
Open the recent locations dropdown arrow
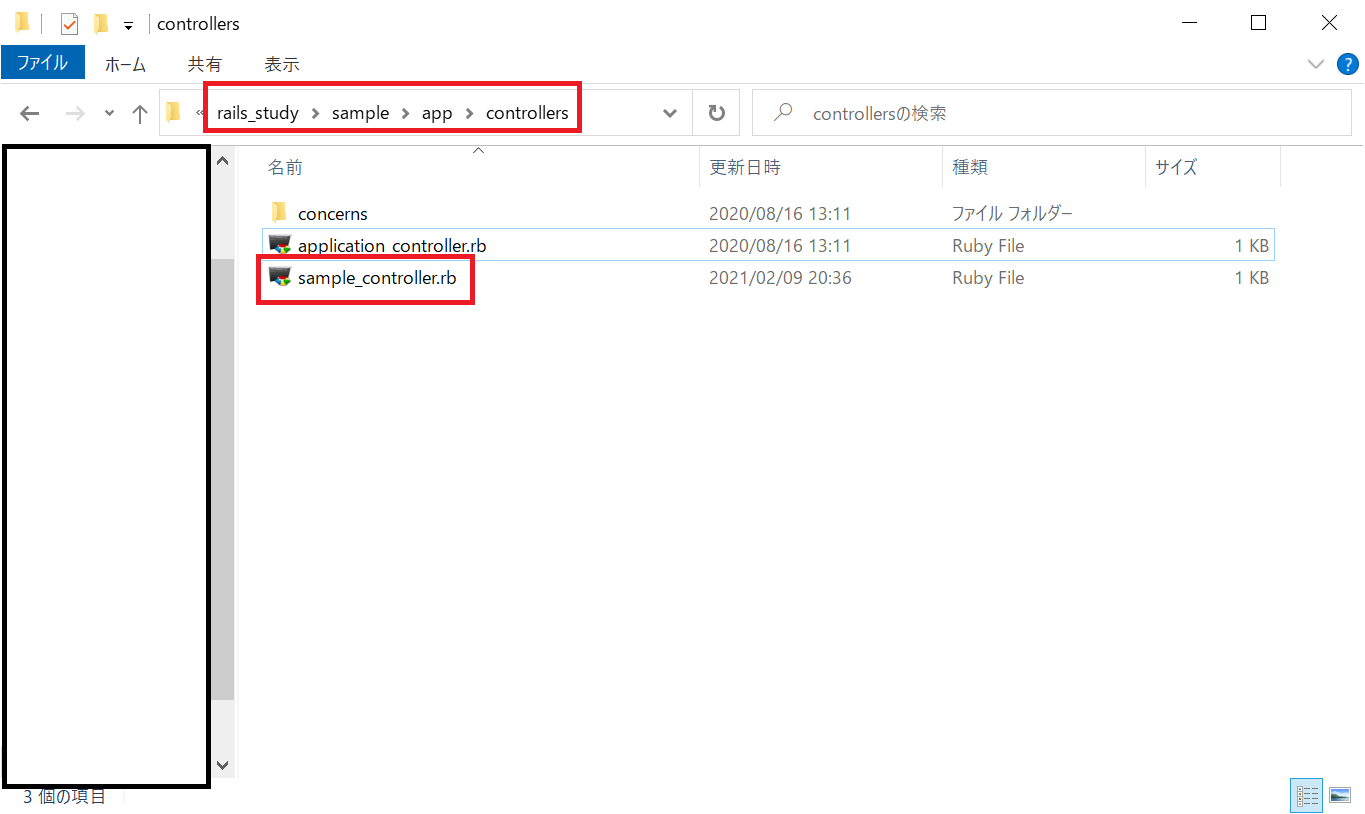coord(109,114)
